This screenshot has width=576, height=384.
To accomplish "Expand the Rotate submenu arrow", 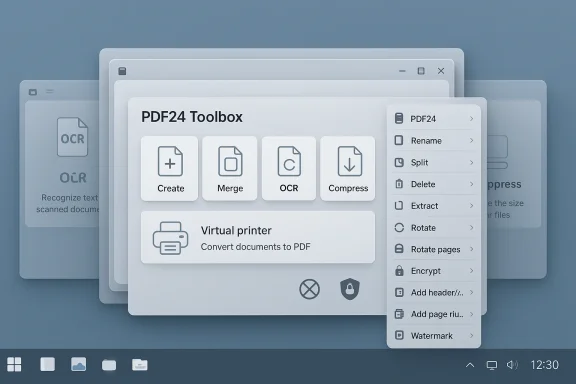I will (471, 227).
